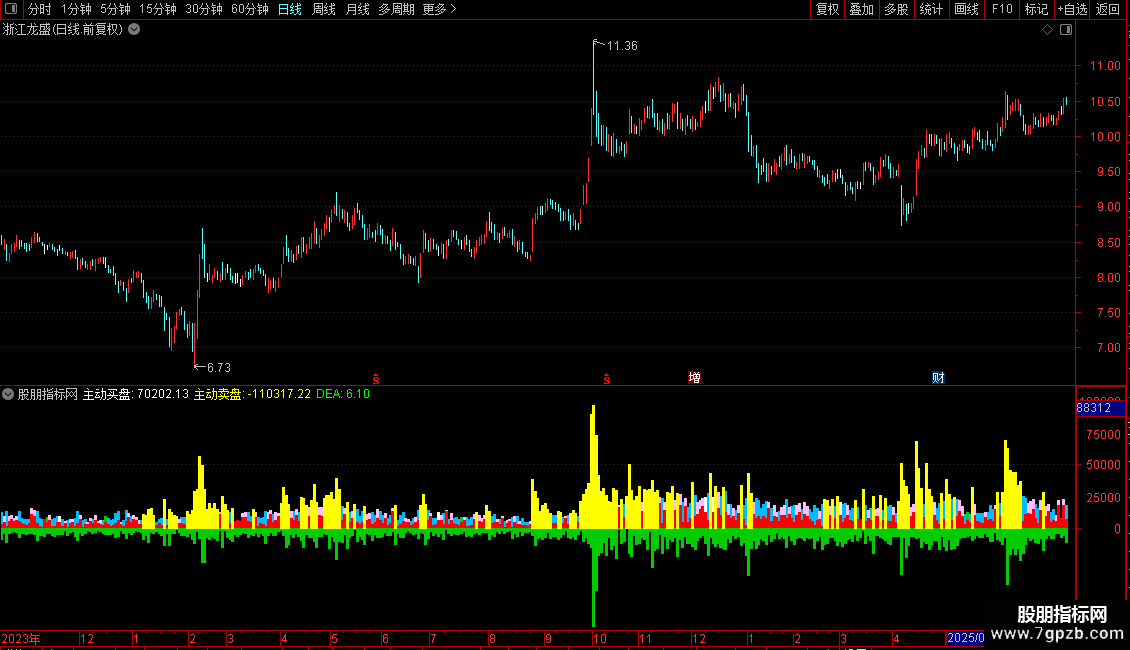Click the panel layout icon at top-left
The image size is (1130, 650).
[x=11, y=9]
